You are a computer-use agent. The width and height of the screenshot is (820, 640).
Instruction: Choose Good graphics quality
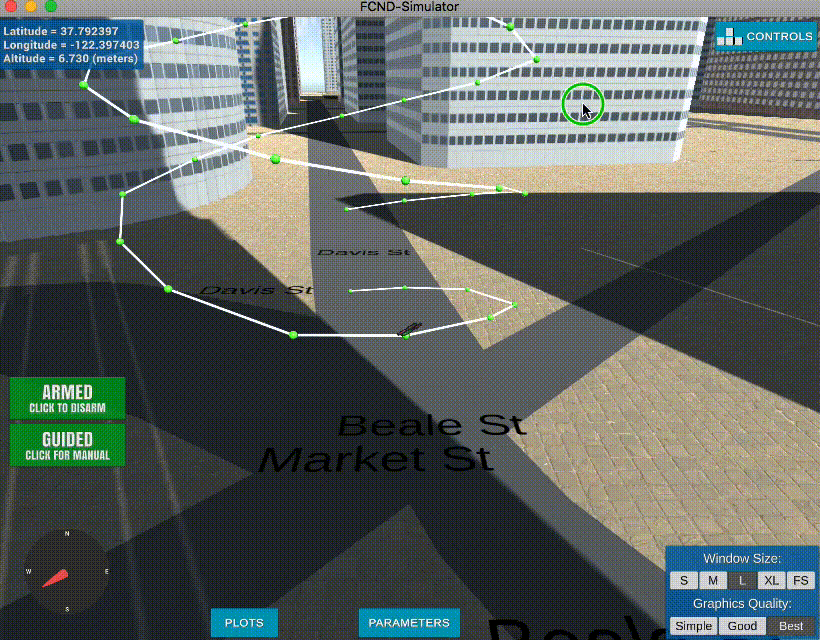pos(742,626)
